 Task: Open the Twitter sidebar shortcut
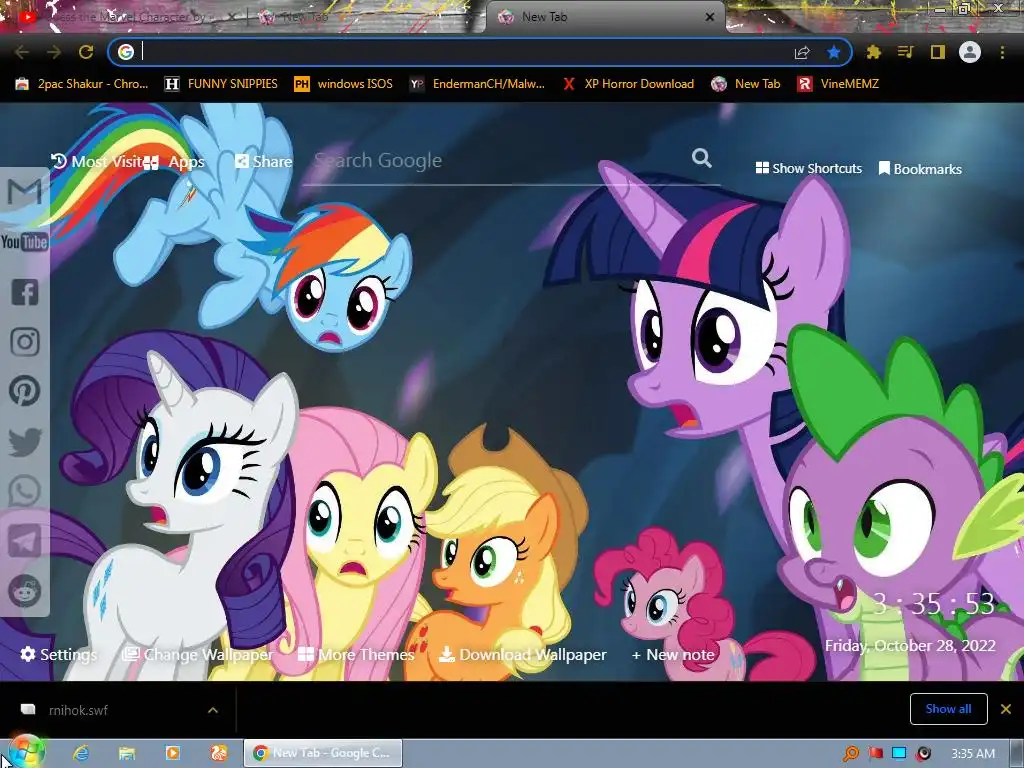tap(25, 442)
